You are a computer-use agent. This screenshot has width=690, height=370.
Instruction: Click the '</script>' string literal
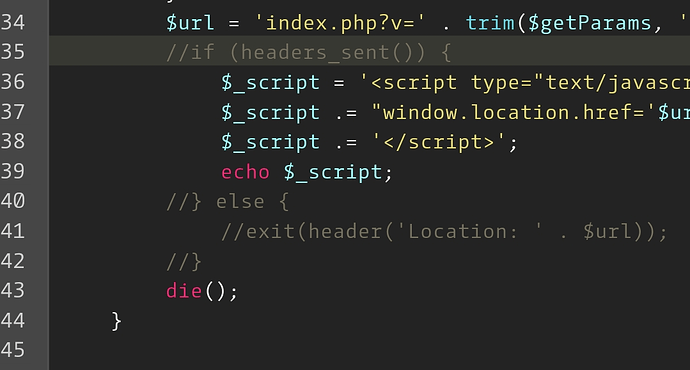click(x=440, y=142)
